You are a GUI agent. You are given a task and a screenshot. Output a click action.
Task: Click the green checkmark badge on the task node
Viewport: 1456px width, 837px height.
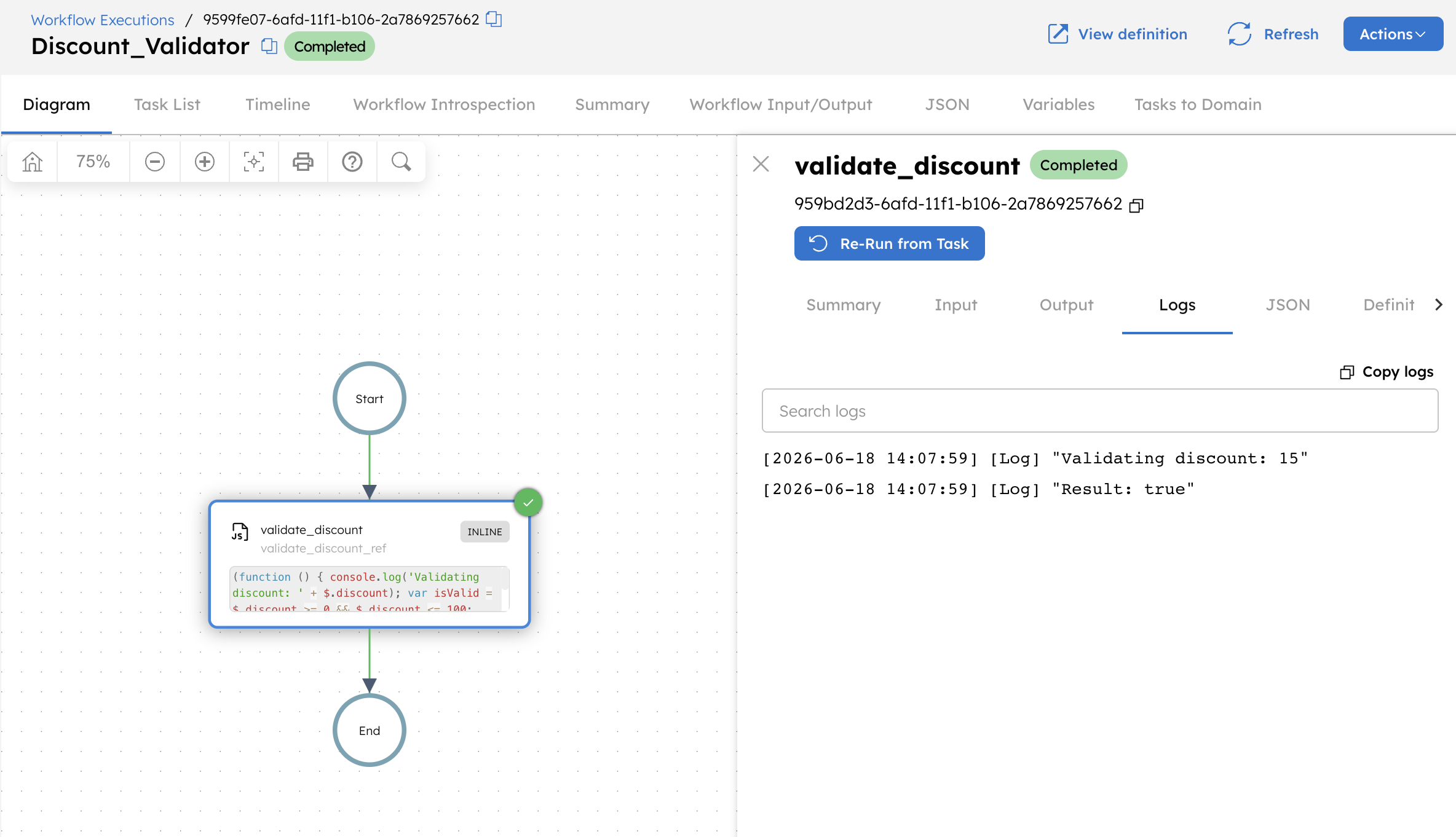pos(528,503)
